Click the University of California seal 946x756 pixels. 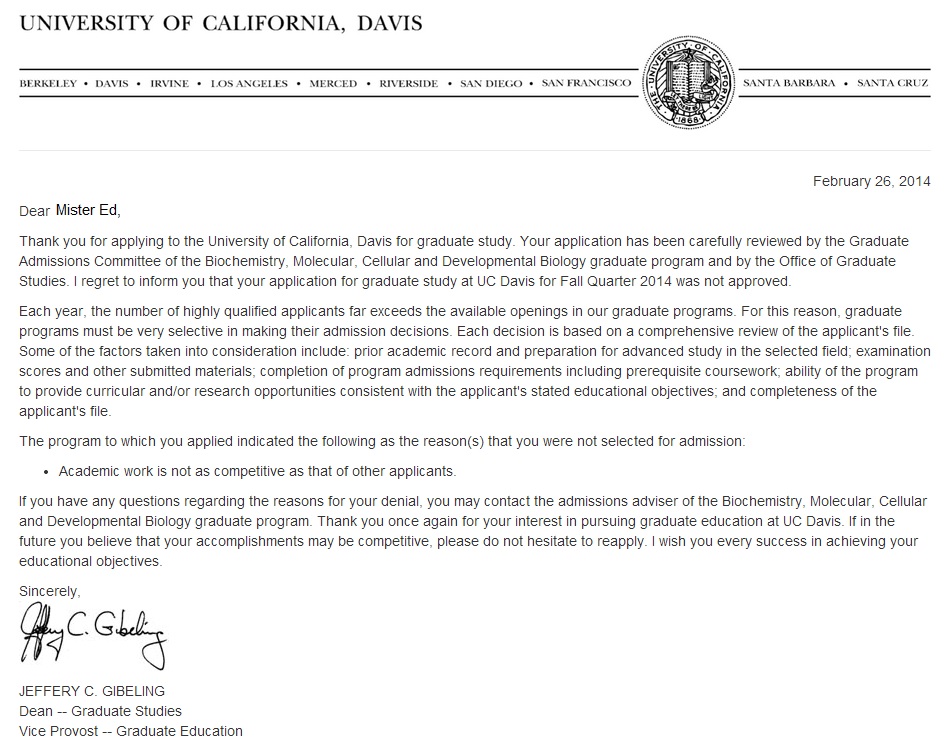pyautogui.click(x=686, y=84)
